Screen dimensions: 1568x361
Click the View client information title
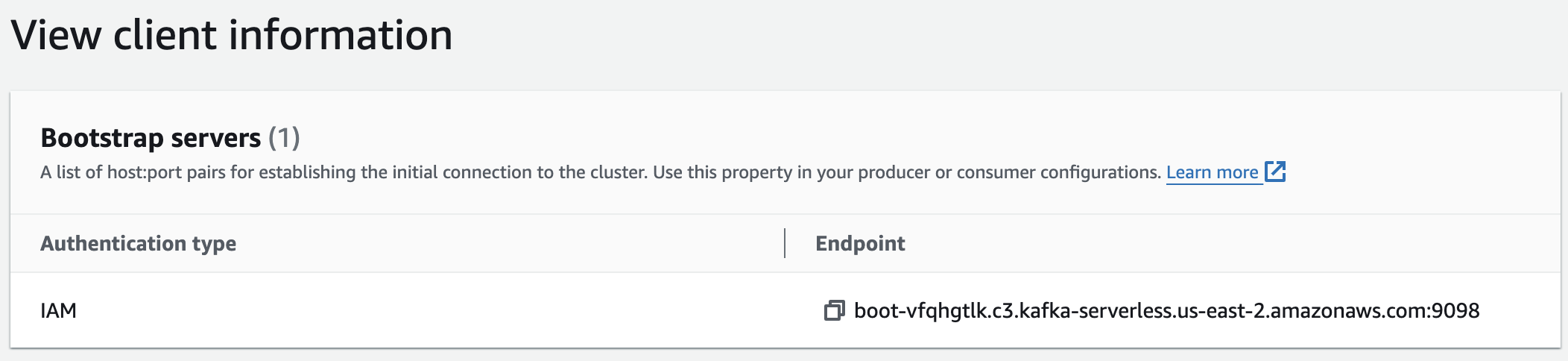[232, 36]
